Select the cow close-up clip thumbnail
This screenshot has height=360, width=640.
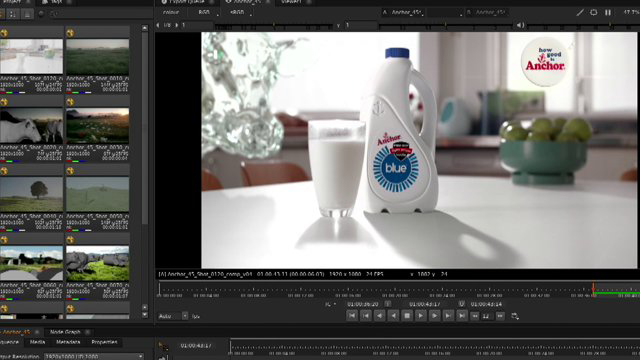[x=31, y=125]
